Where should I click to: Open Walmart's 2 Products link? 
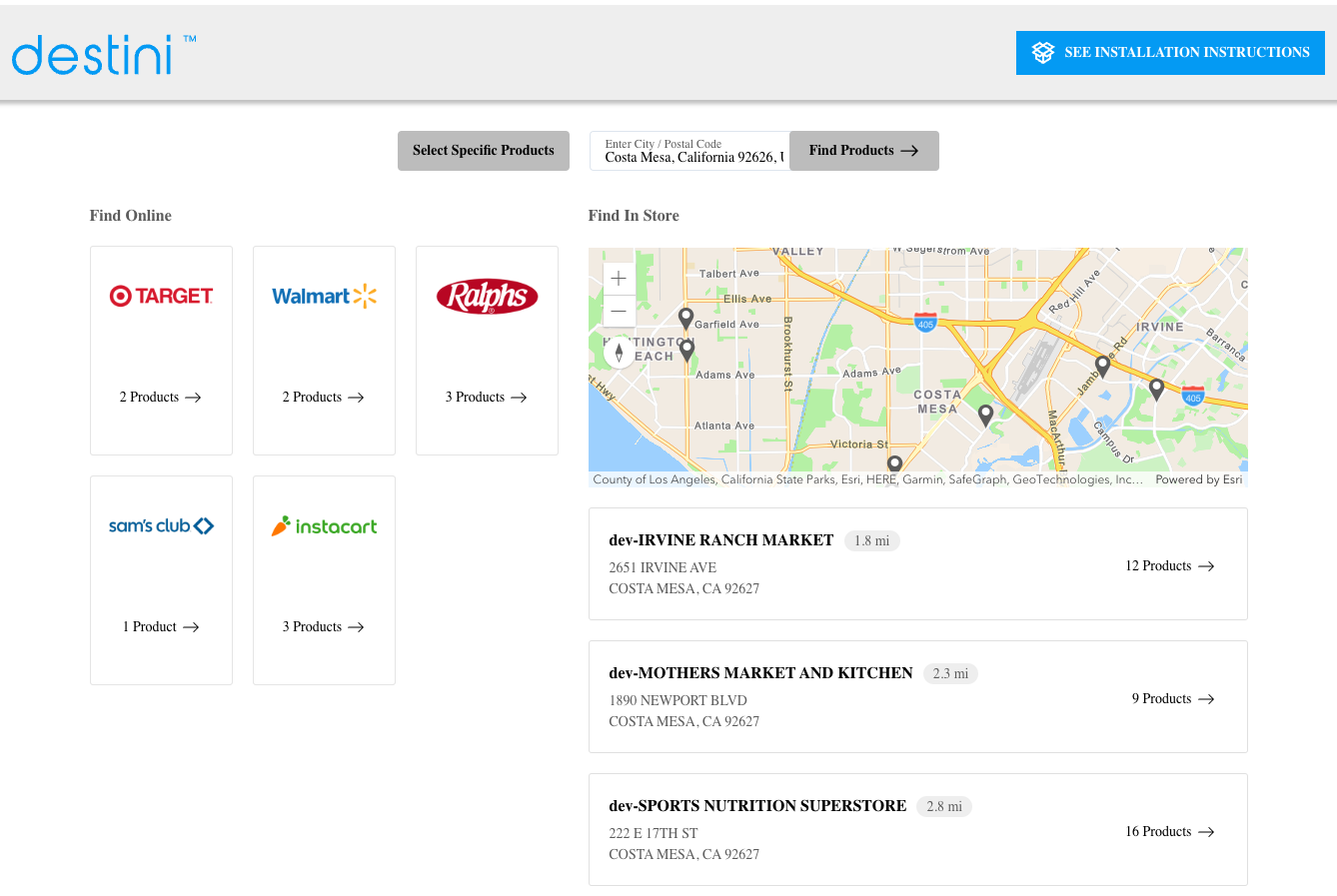pyautogui.click(x=324, y=398)
